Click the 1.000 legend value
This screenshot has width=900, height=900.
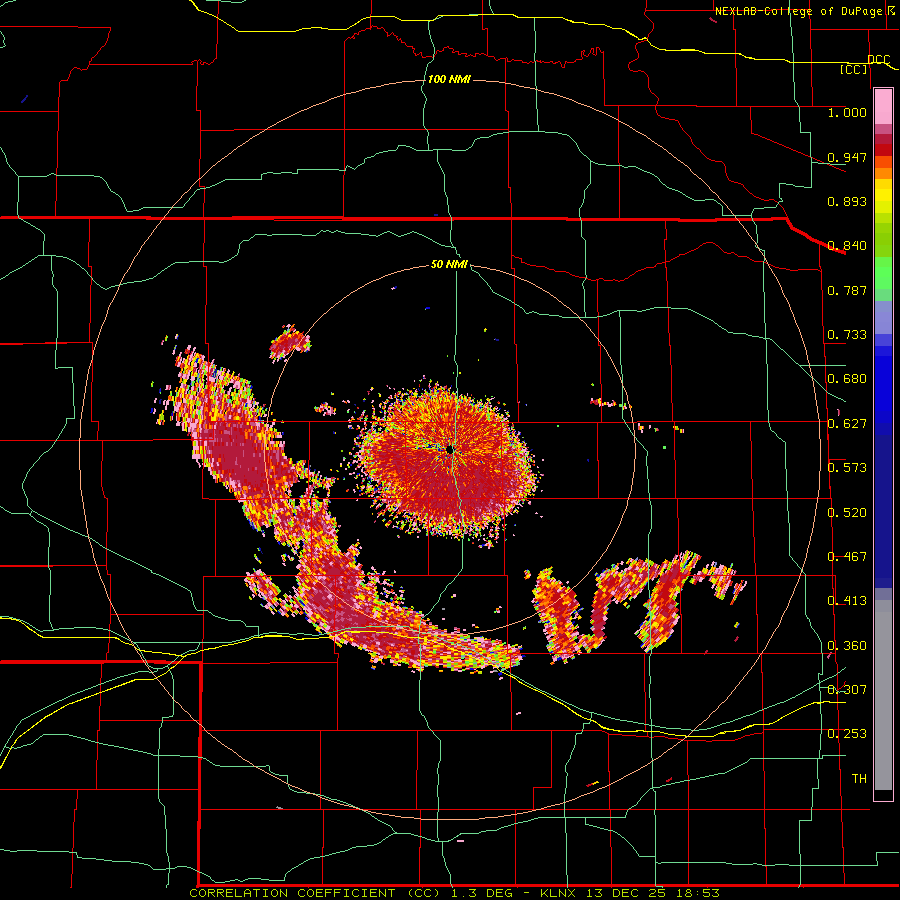pyautogui.click(x=847, y=112)
